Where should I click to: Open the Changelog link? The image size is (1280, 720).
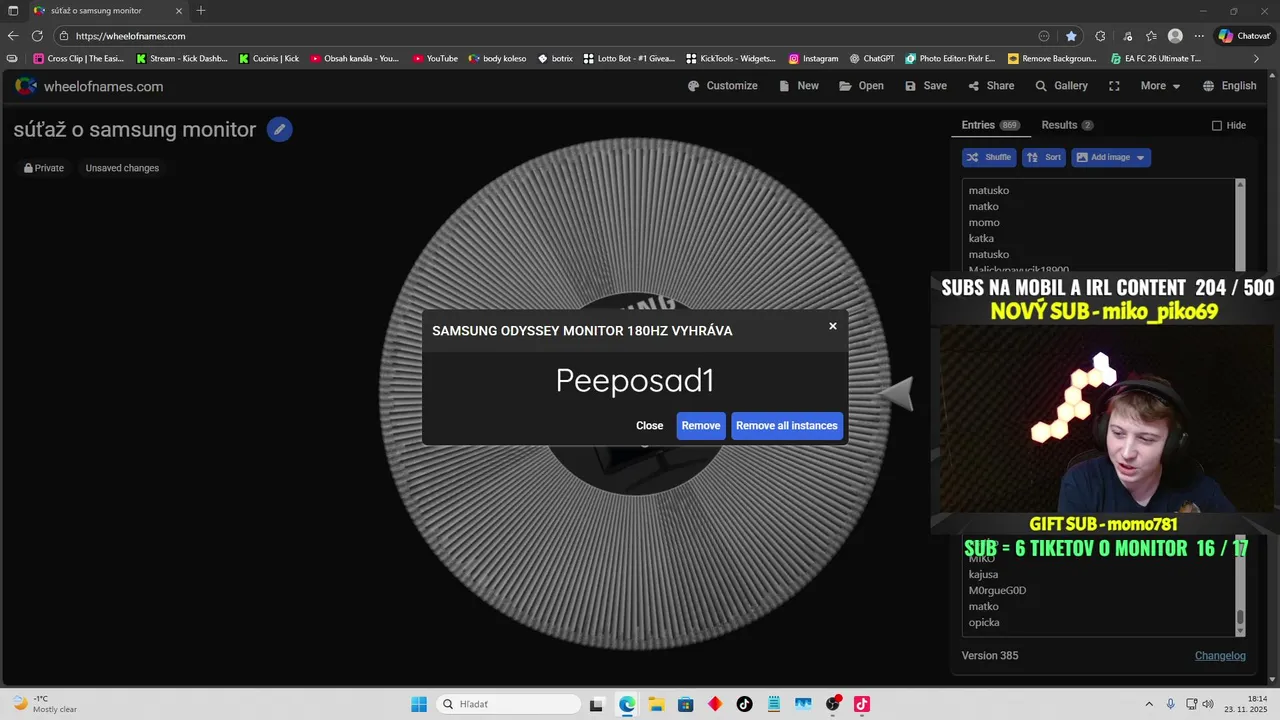click(1220, 656)
